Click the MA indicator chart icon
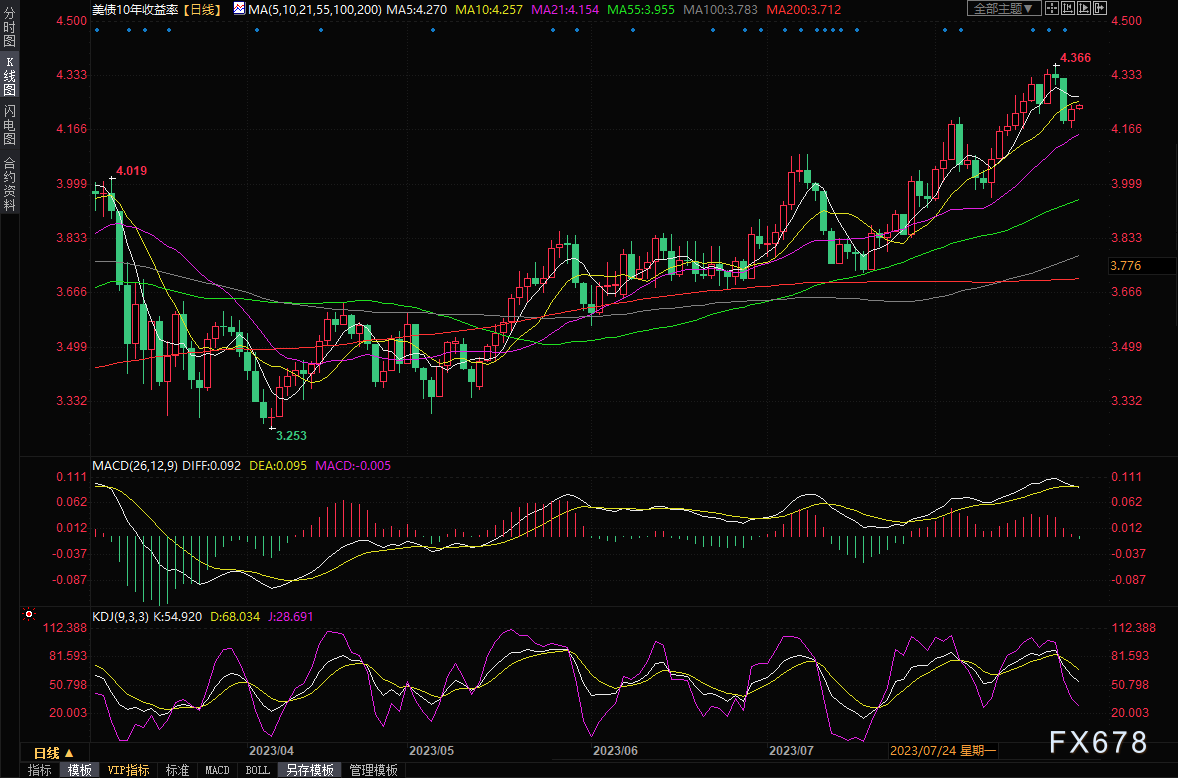 [237, 9]
